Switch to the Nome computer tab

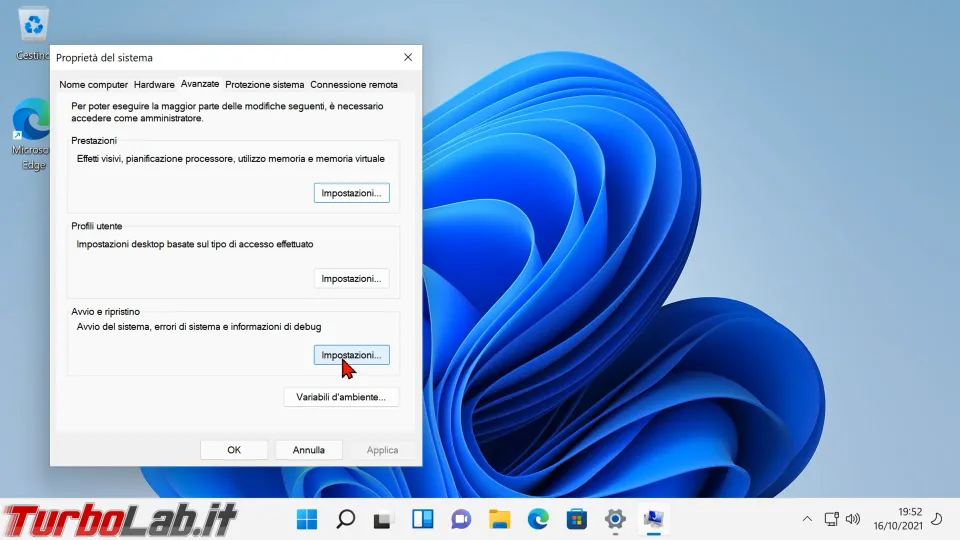pos(93,85)
